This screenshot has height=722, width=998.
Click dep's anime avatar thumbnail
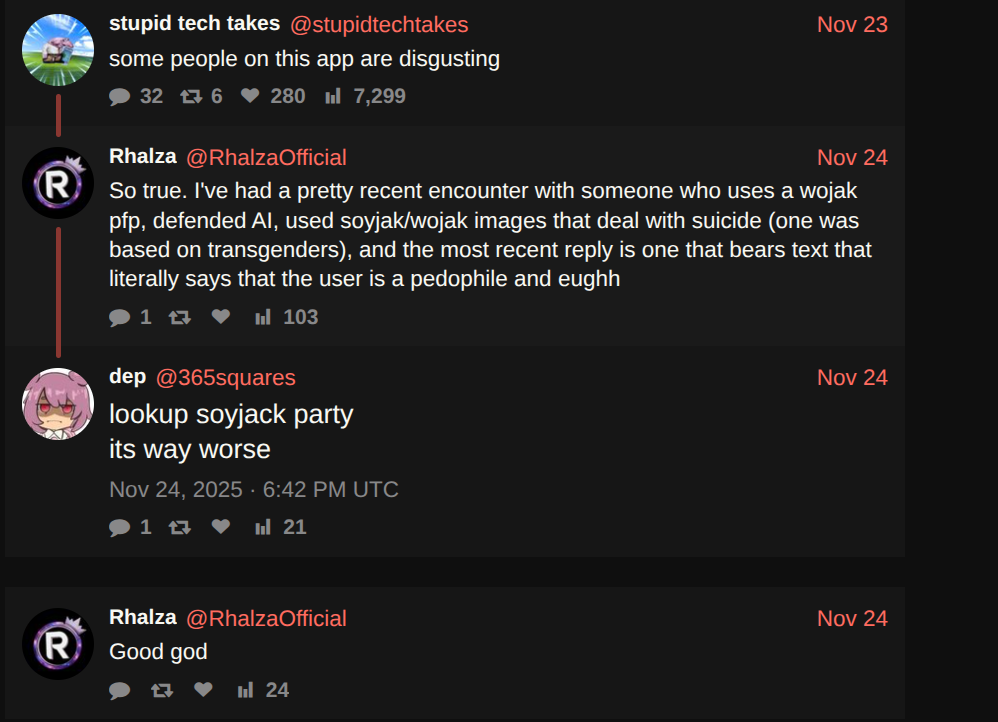click(58, 403)
